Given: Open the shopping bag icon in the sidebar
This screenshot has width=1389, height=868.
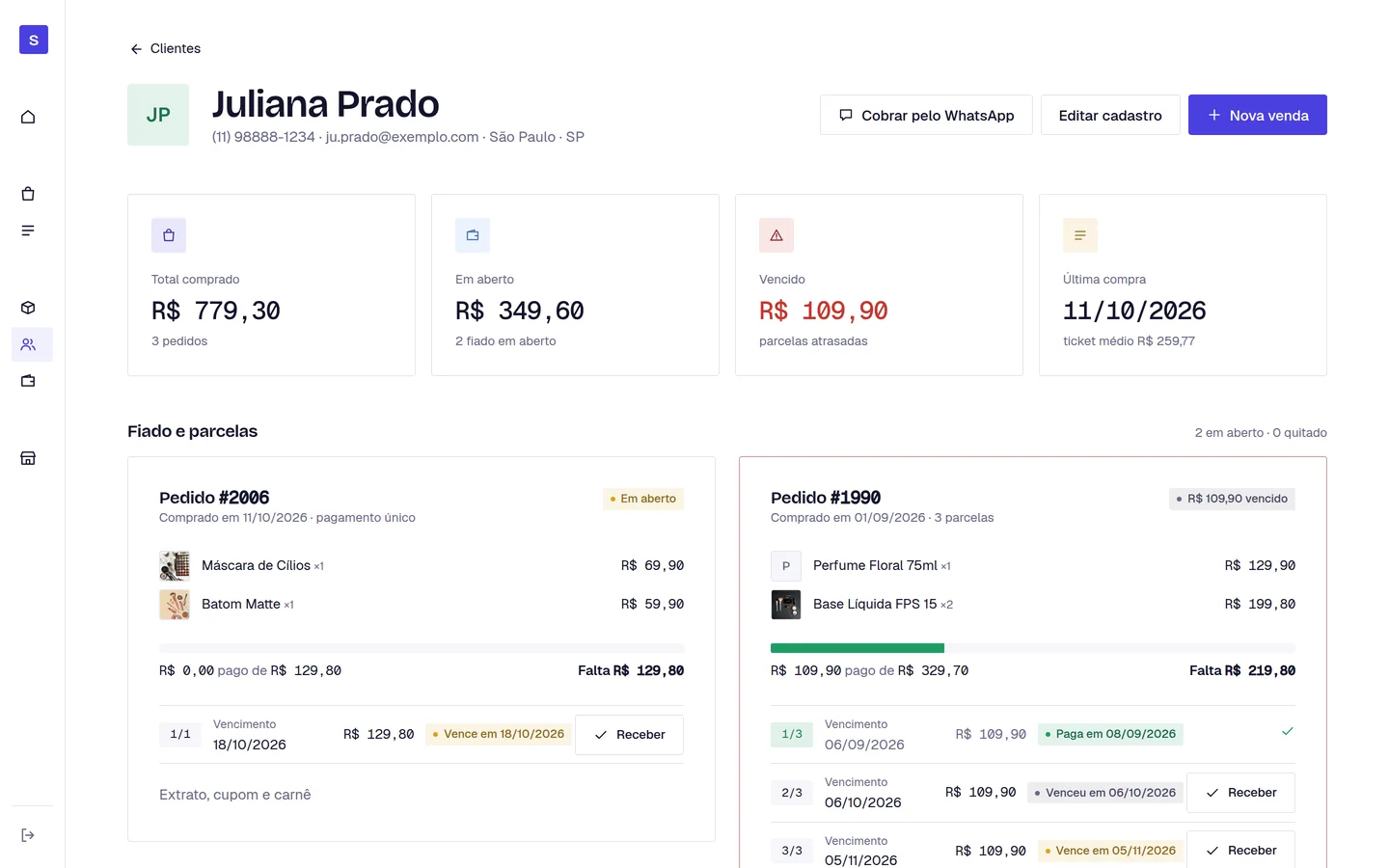Looking at the screenshot, I should point(28,194).
